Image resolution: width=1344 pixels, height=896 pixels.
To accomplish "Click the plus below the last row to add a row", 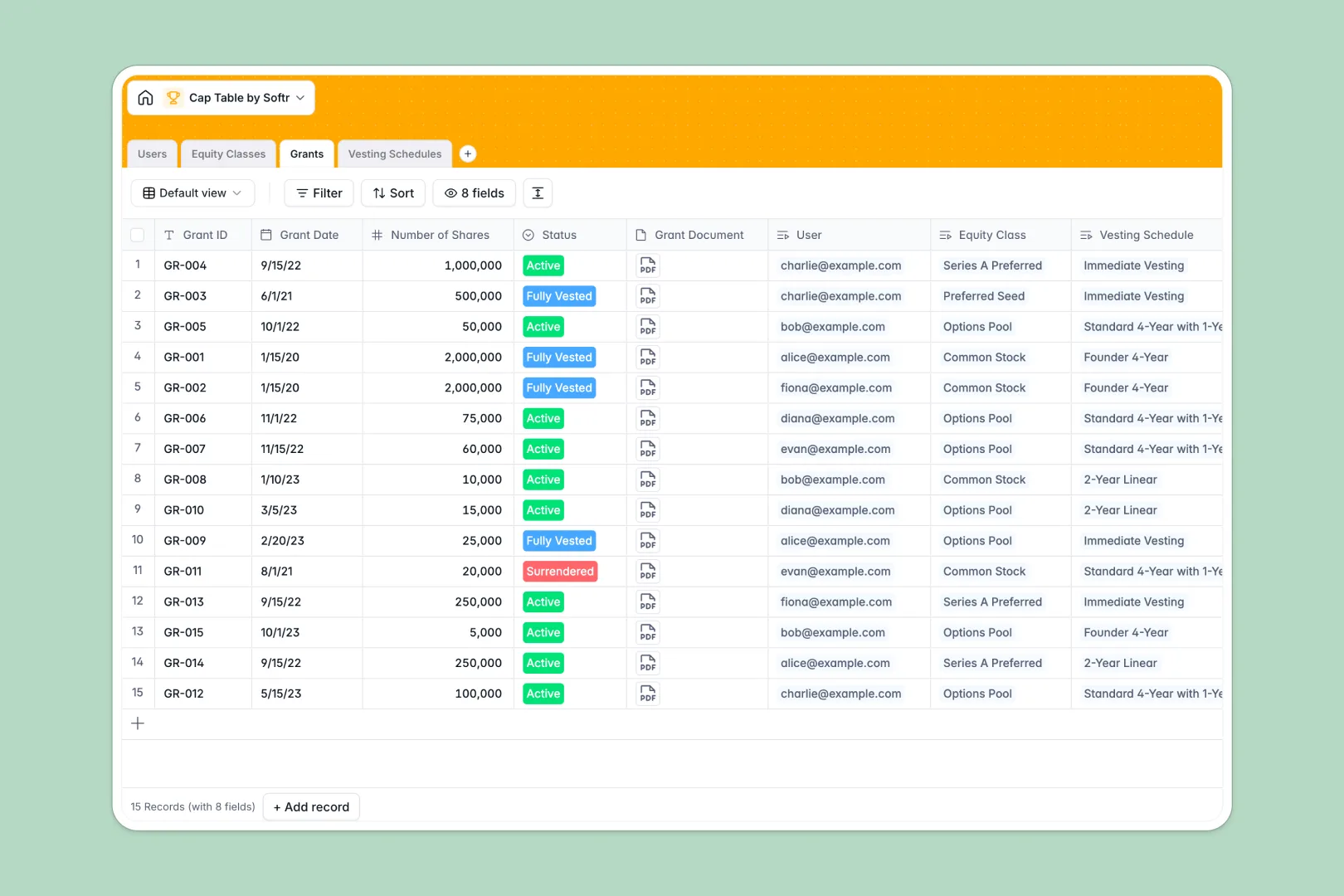I will [x=138, y=723].
